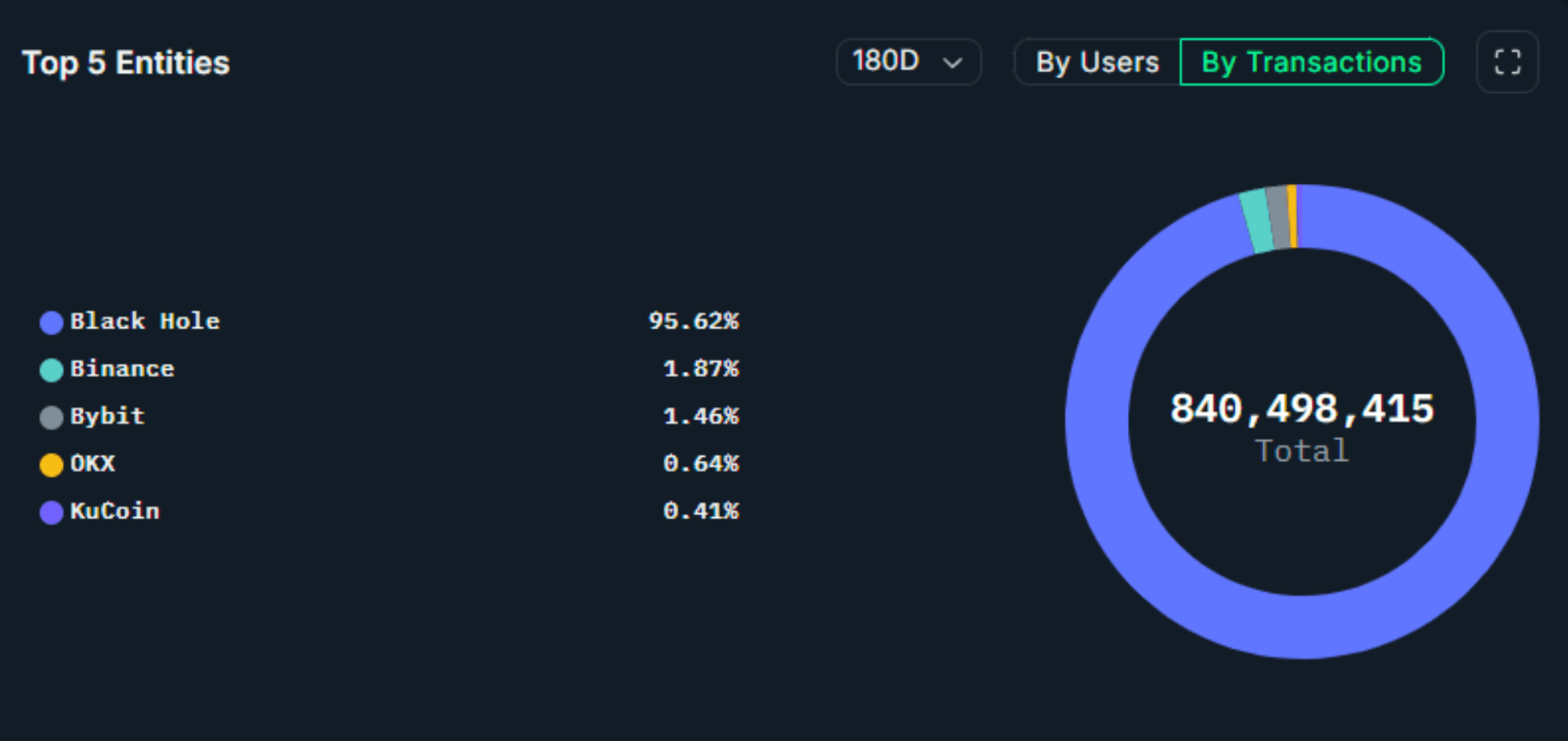Click the OKX yellow legend dot
The width and height of the screenshot is (1568, 741).
click(x=51, y=464)
